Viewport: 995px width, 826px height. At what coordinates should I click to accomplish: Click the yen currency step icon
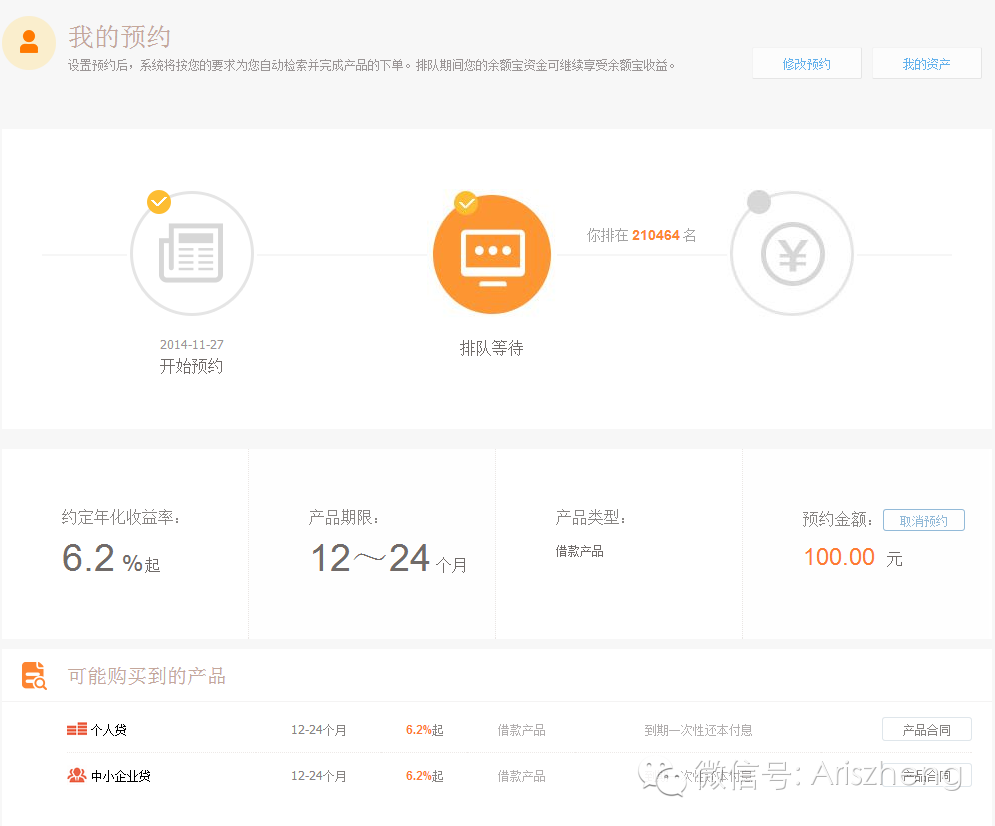(x=792, y=254)
